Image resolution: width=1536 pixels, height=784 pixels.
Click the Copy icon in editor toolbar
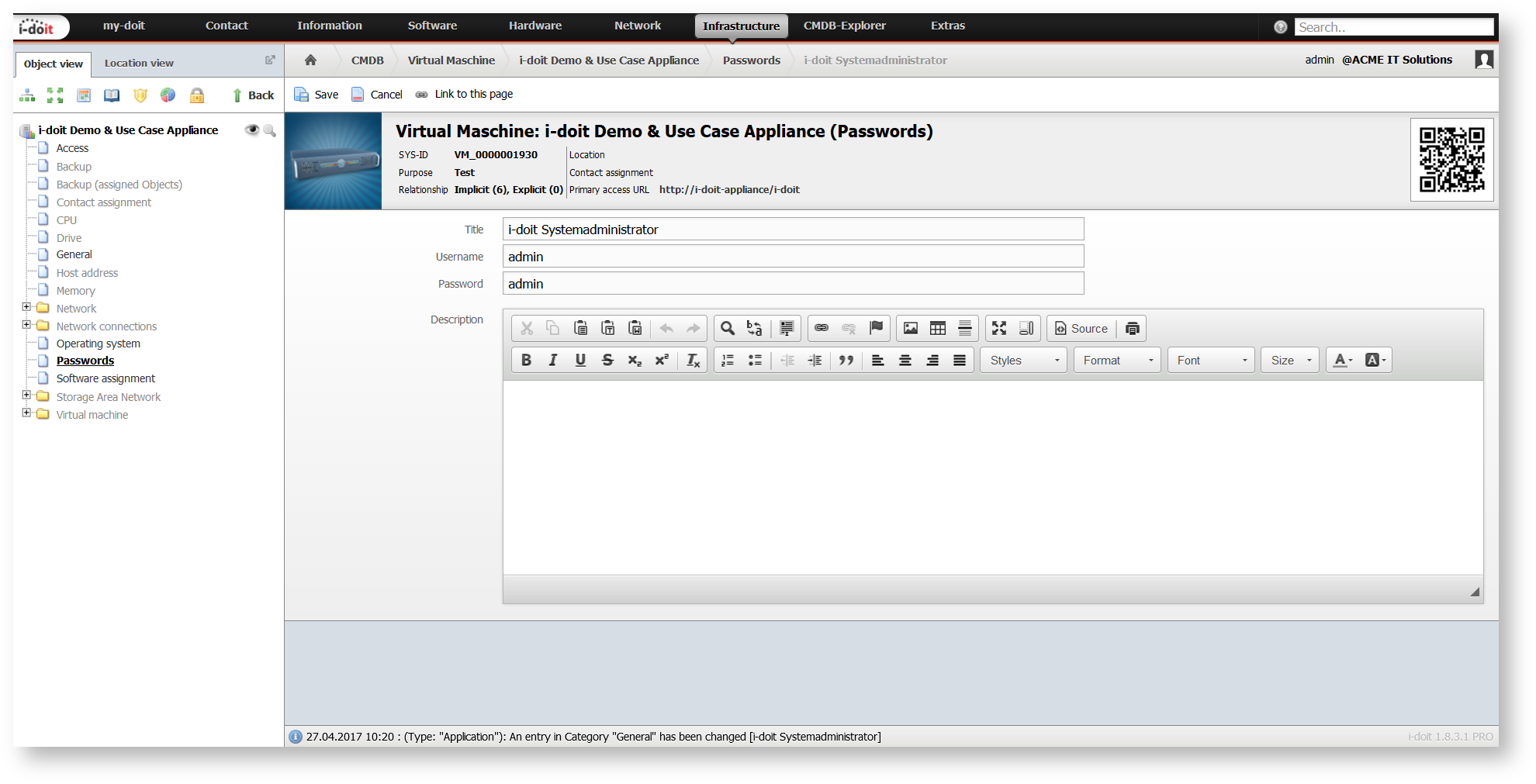click(553, 329)
